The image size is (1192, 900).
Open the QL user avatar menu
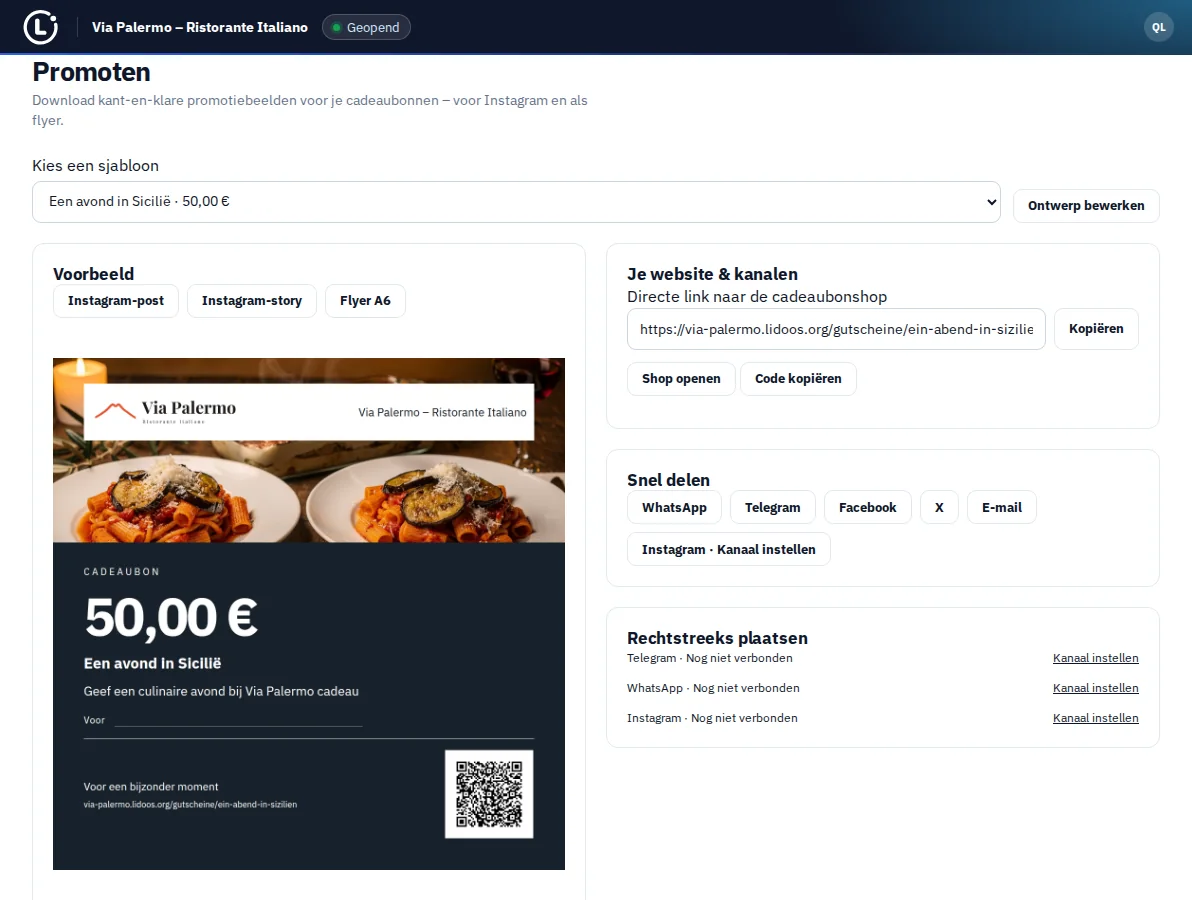click(x=1158, y=27)
